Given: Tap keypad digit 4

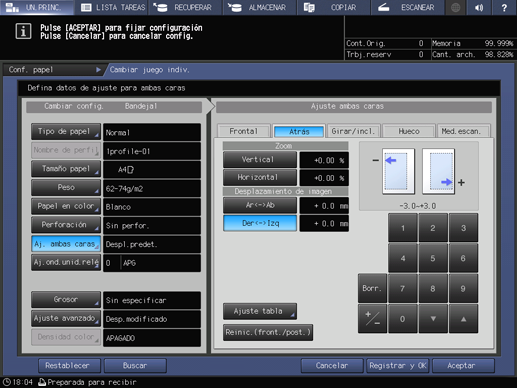Looking at the screenshot, I should point(403,258).
